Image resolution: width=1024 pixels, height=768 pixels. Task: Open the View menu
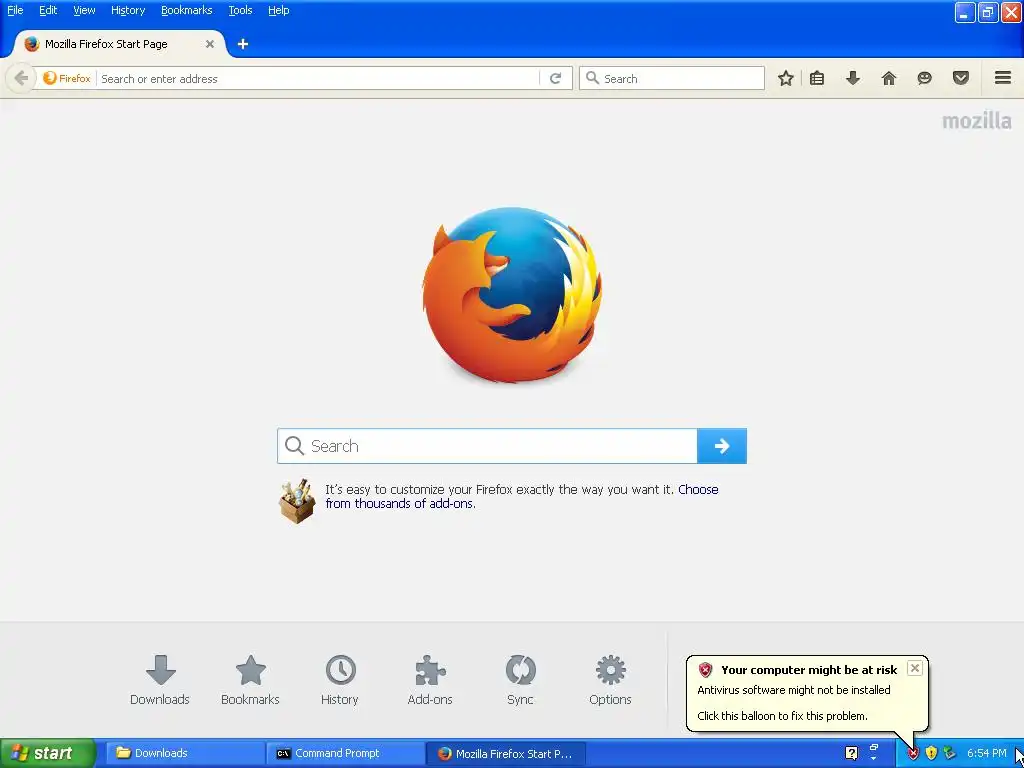[84, 10]
